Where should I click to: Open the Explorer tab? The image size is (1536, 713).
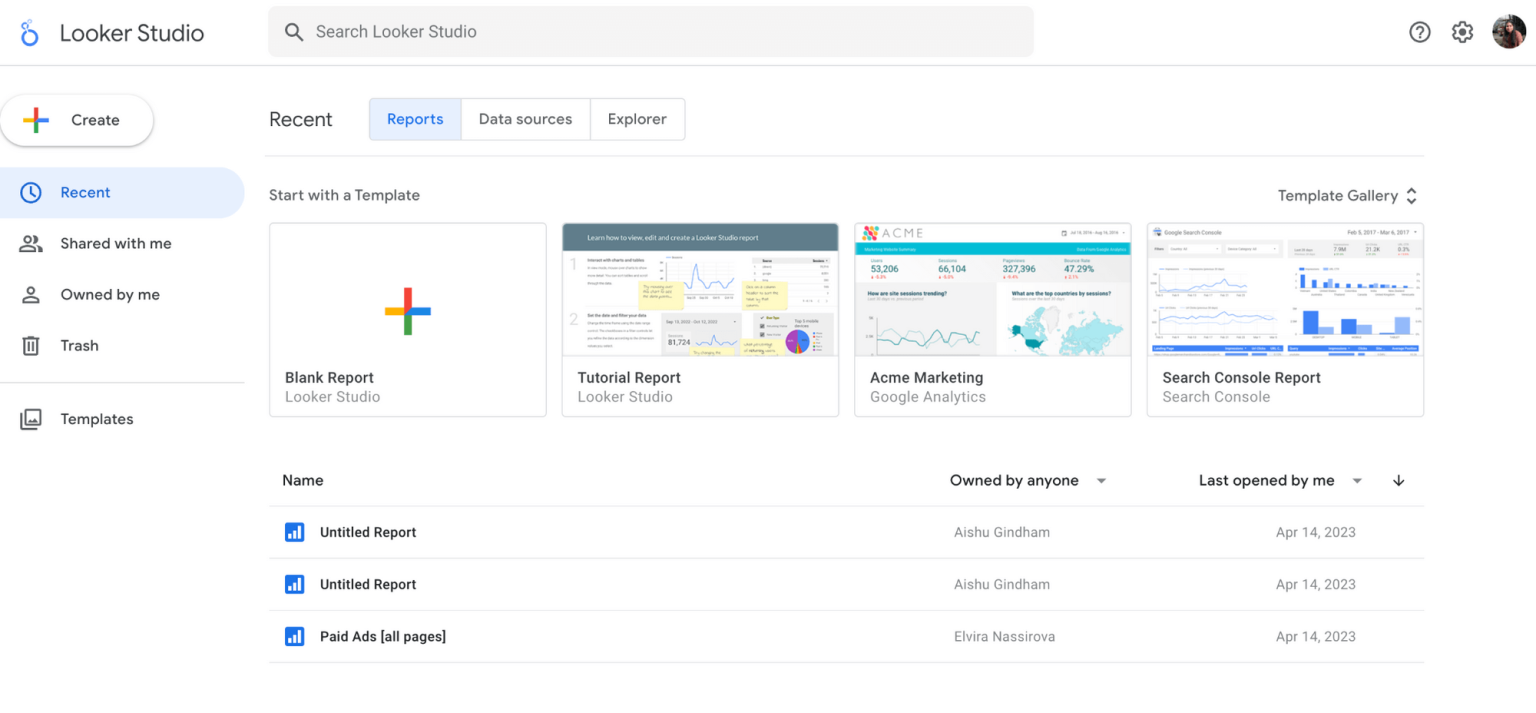tap(637, 119)
